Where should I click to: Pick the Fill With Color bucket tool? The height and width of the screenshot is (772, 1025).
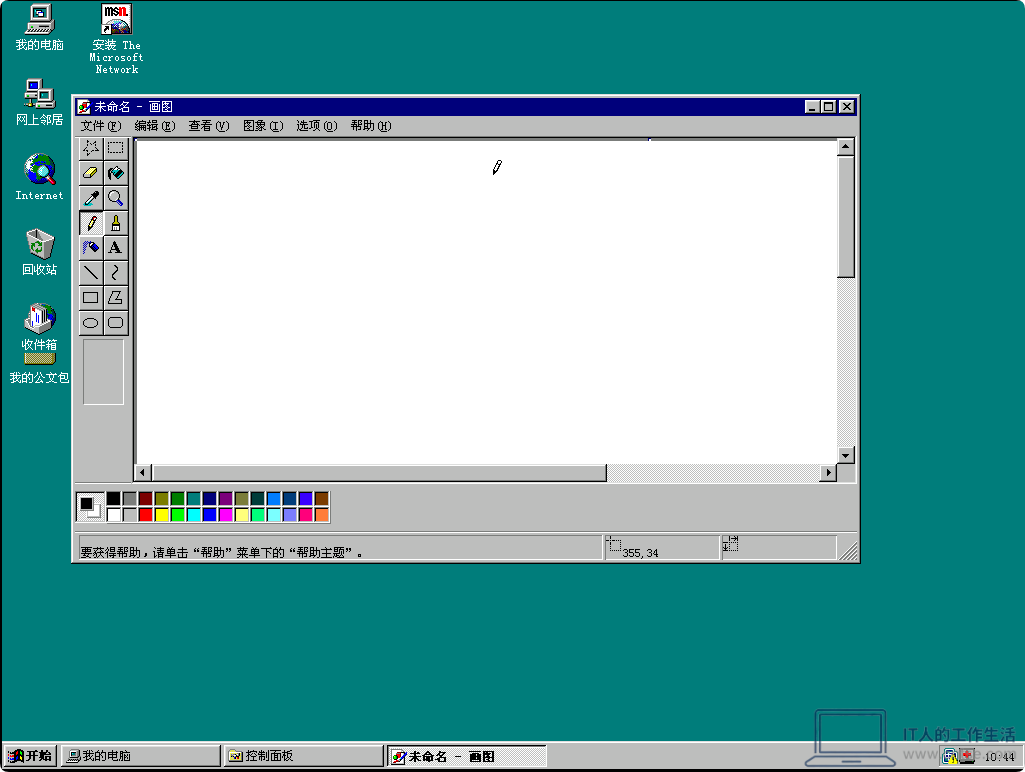pos(116,173)
